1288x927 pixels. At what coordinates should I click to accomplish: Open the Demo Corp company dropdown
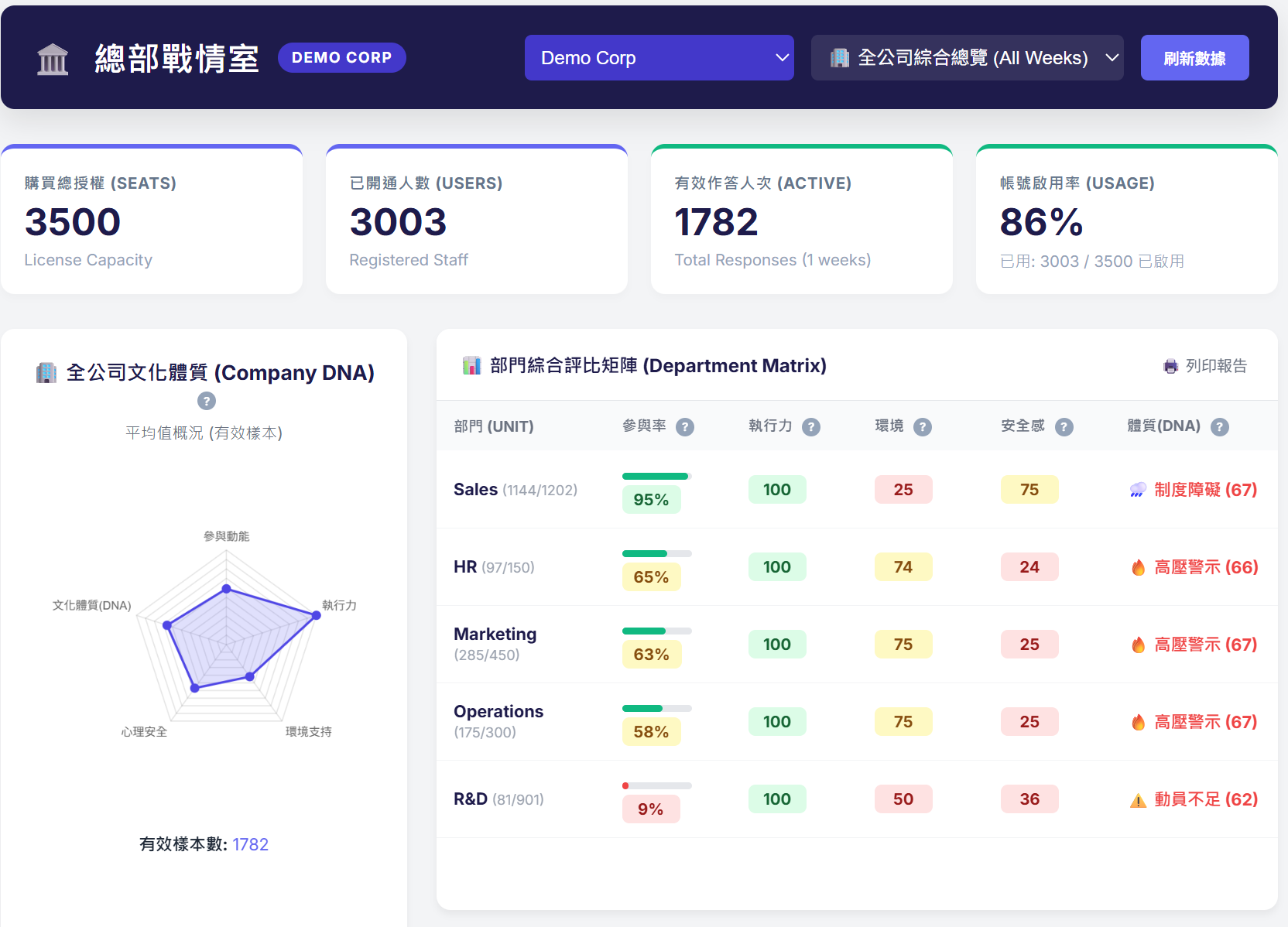659,58
